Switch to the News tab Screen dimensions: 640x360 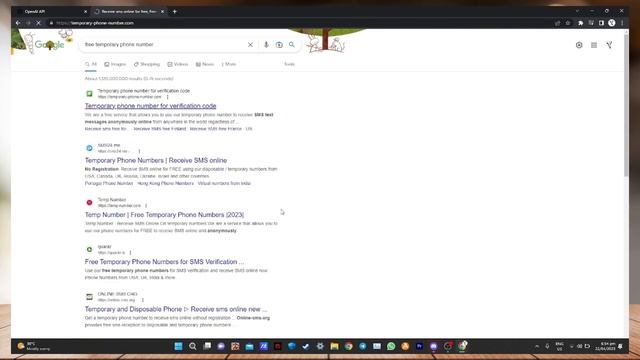tap(205, 64)
